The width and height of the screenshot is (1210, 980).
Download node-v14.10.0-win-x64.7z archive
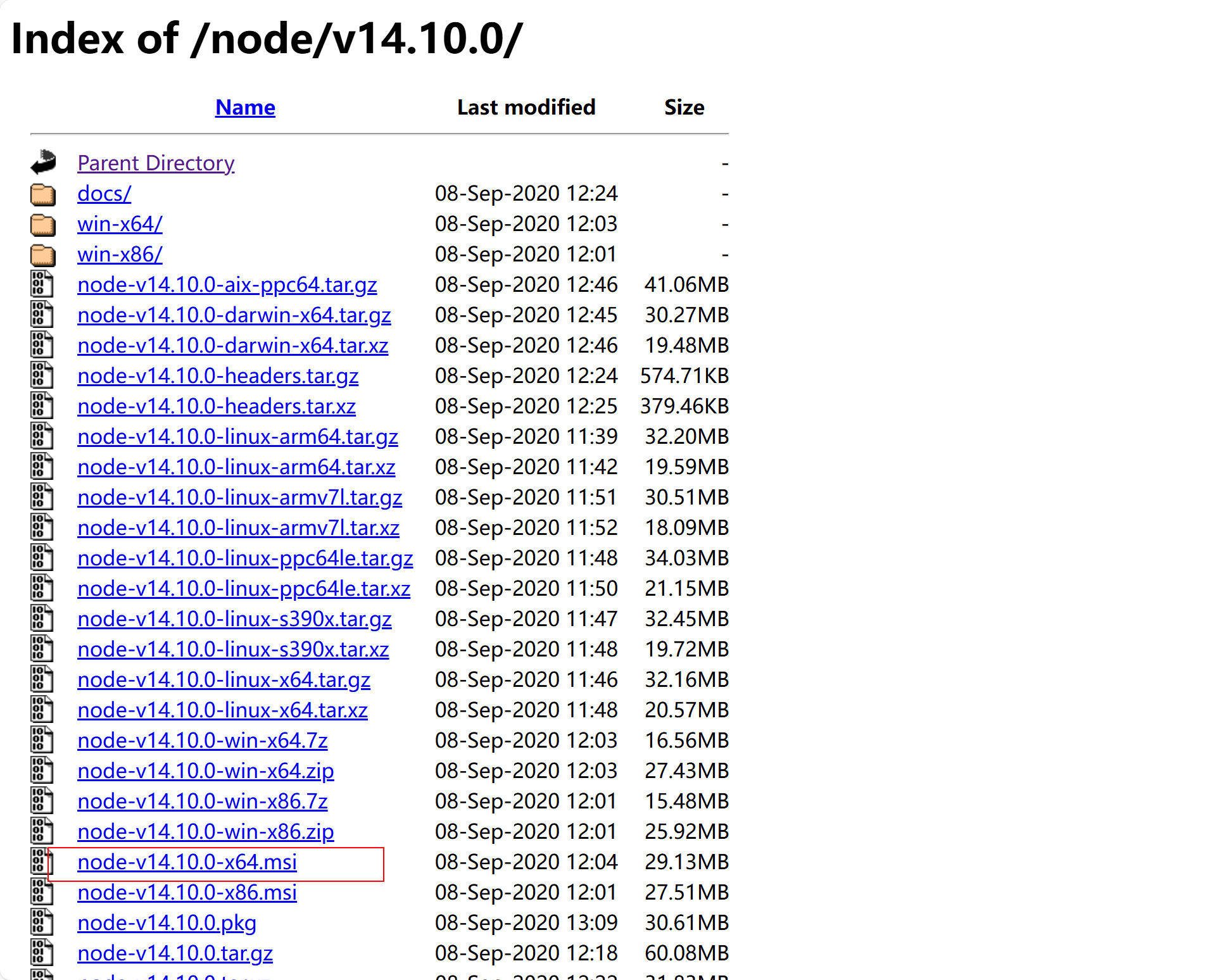[x=202, y=741]
